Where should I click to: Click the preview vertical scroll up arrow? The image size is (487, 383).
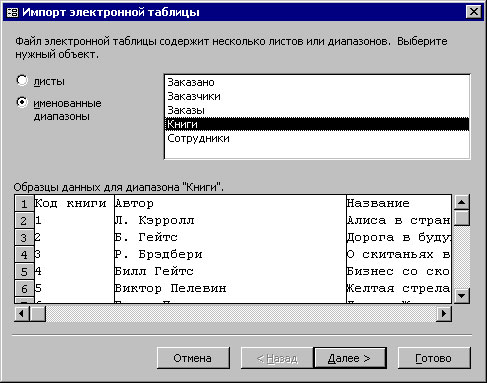[x=462, y=202]
